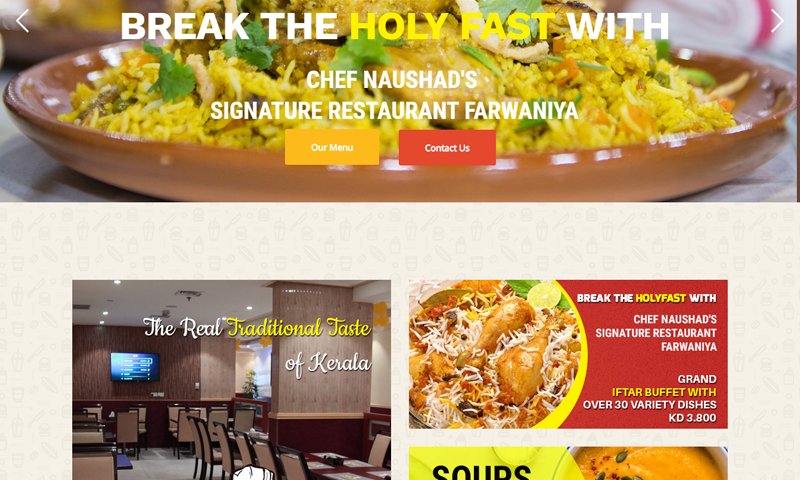Click the IFTAR BUFFET WITH yellow text

664,392
